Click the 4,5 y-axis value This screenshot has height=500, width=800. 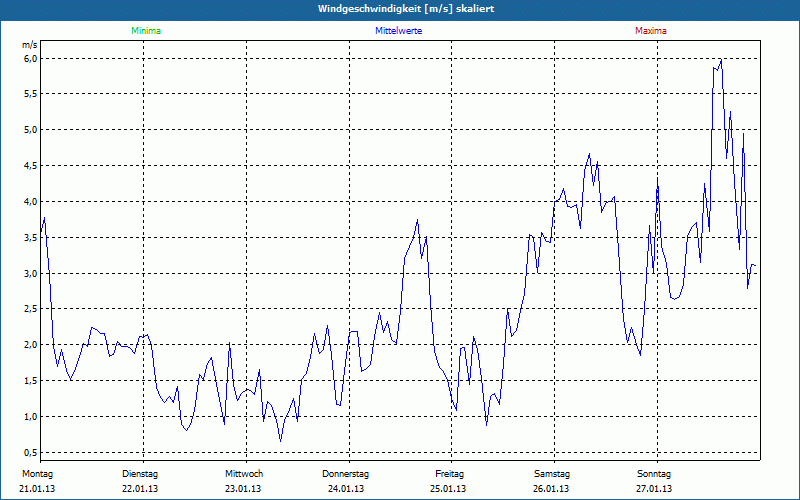coord(31,166)
